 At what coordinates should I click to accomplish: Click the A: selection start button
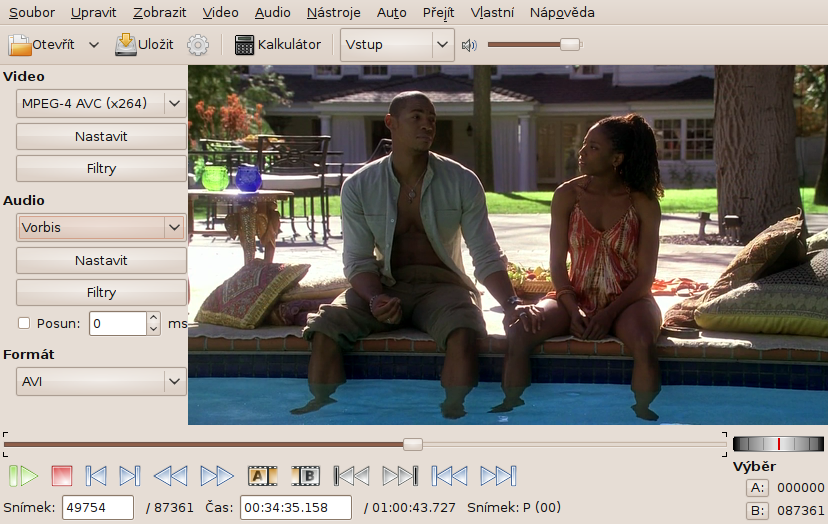click(x=757, y=488)
